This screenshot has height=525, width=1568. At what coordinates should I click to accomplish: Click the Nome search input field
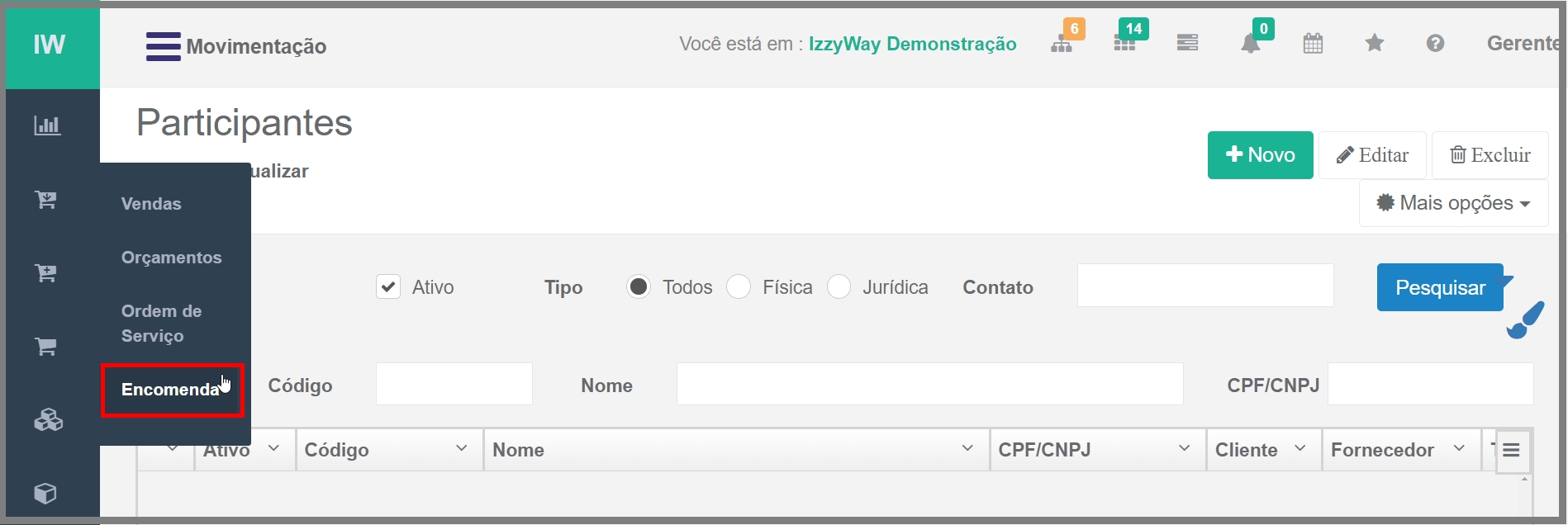coord(929,384)
